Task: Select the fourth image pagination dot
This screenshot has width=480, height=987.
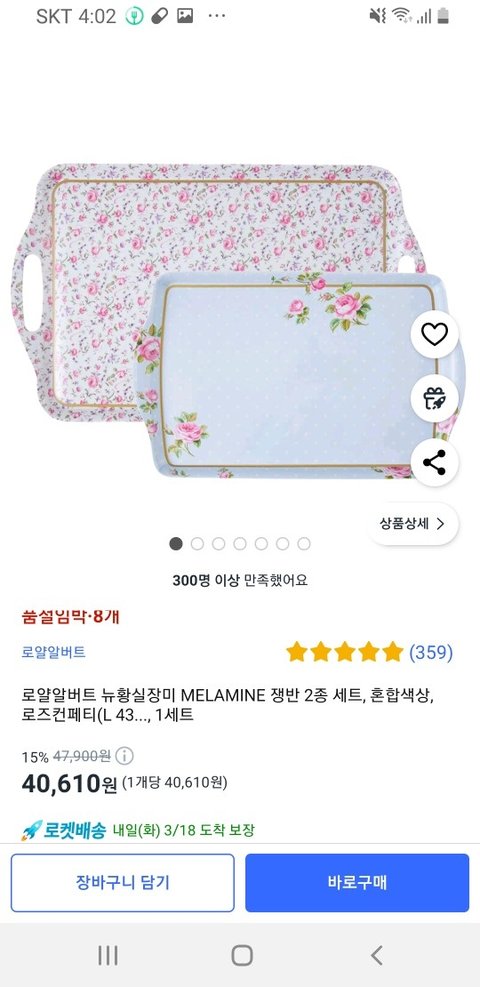Action: (x=240, y=544)
